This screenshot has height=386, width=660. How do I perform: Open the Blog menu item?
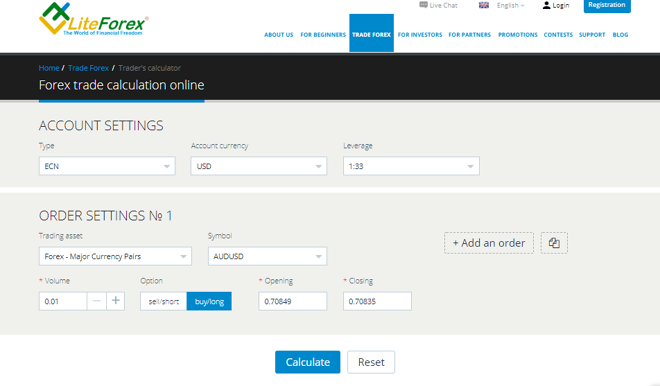(x=620, y=35)
